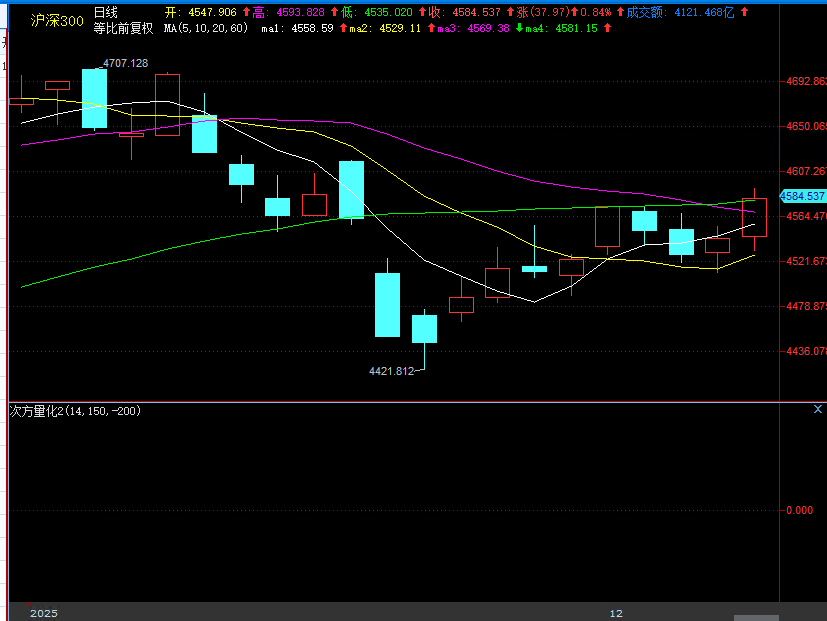
Task: Select the white ma1 value 4558.59
Action: point(311,28)
